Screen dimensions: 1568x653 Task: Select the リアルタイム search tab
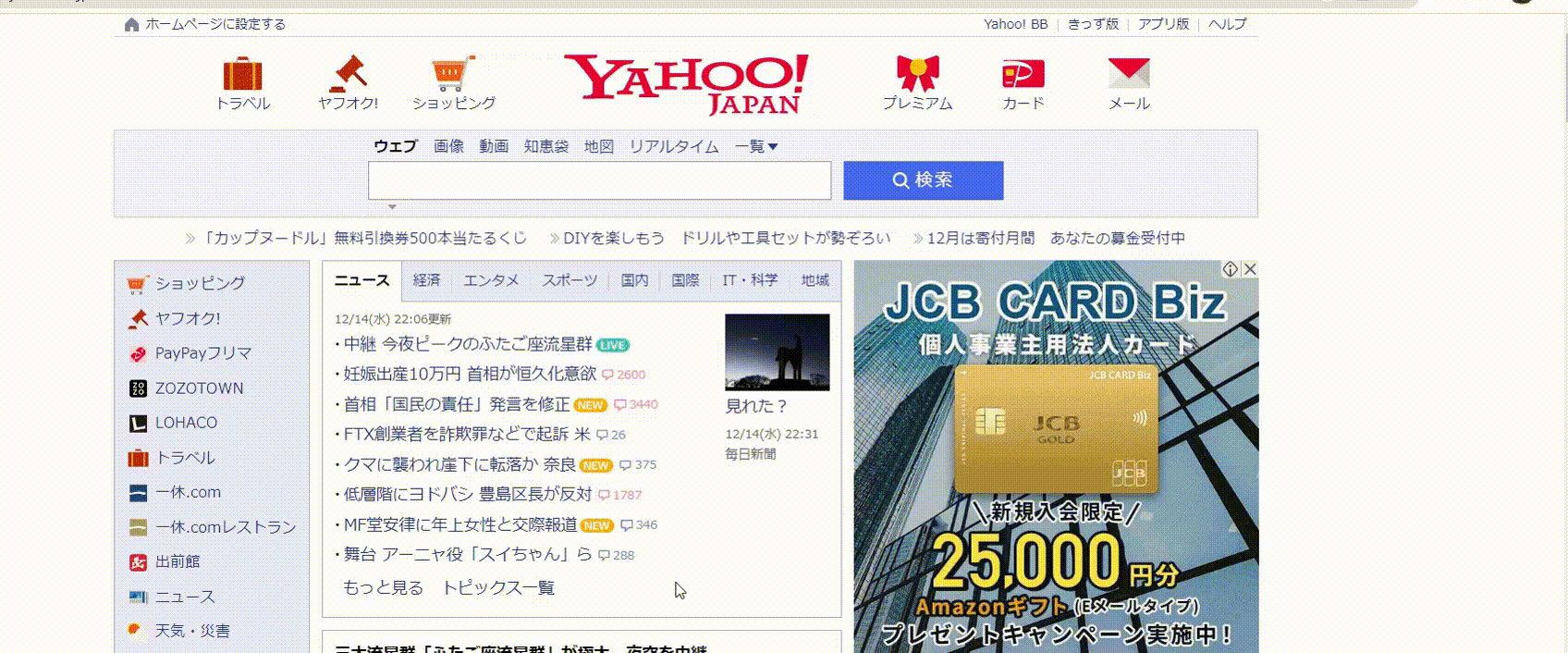click(674, 146)
